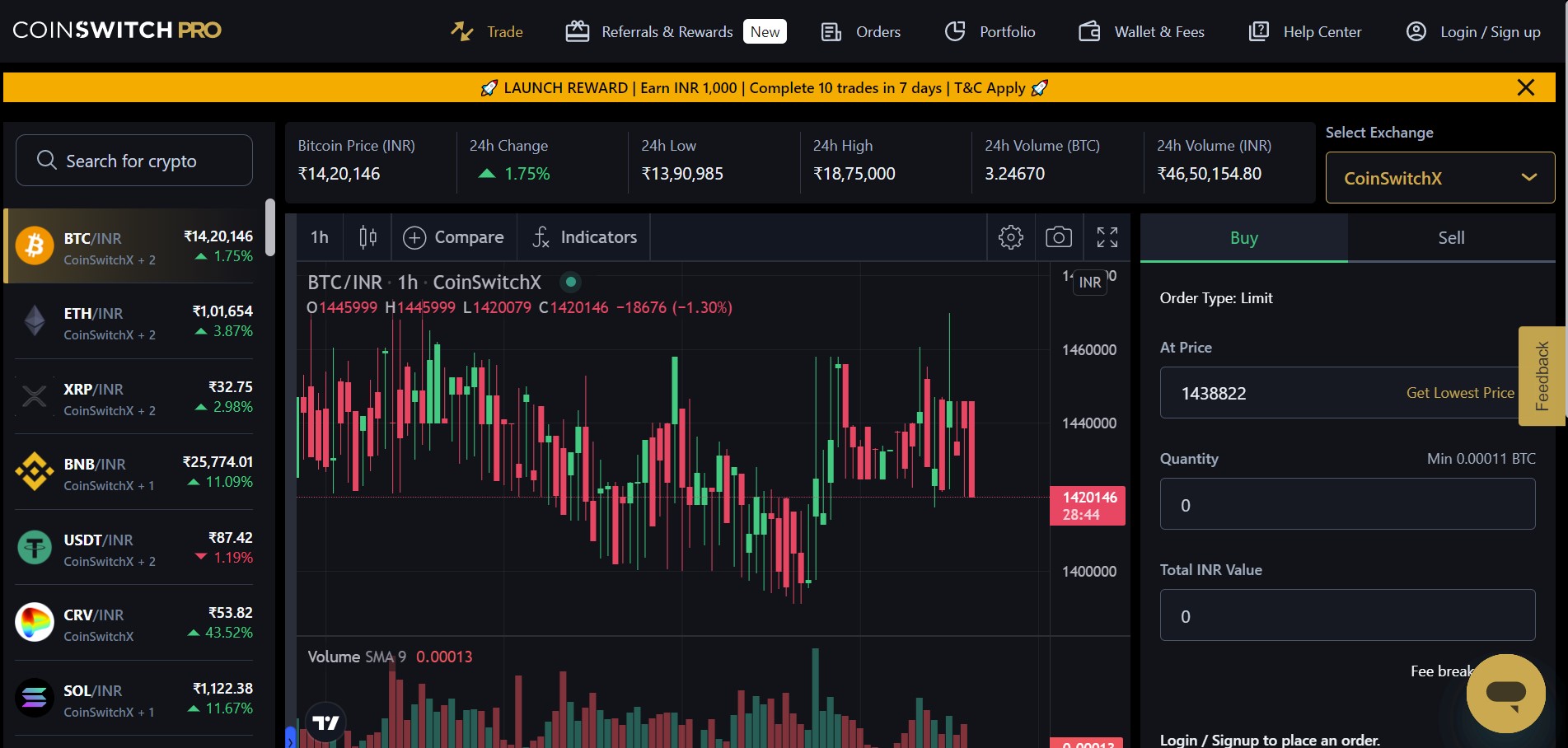
Task: Click the search magnifier in the crypto list
Action: (46, 160)
